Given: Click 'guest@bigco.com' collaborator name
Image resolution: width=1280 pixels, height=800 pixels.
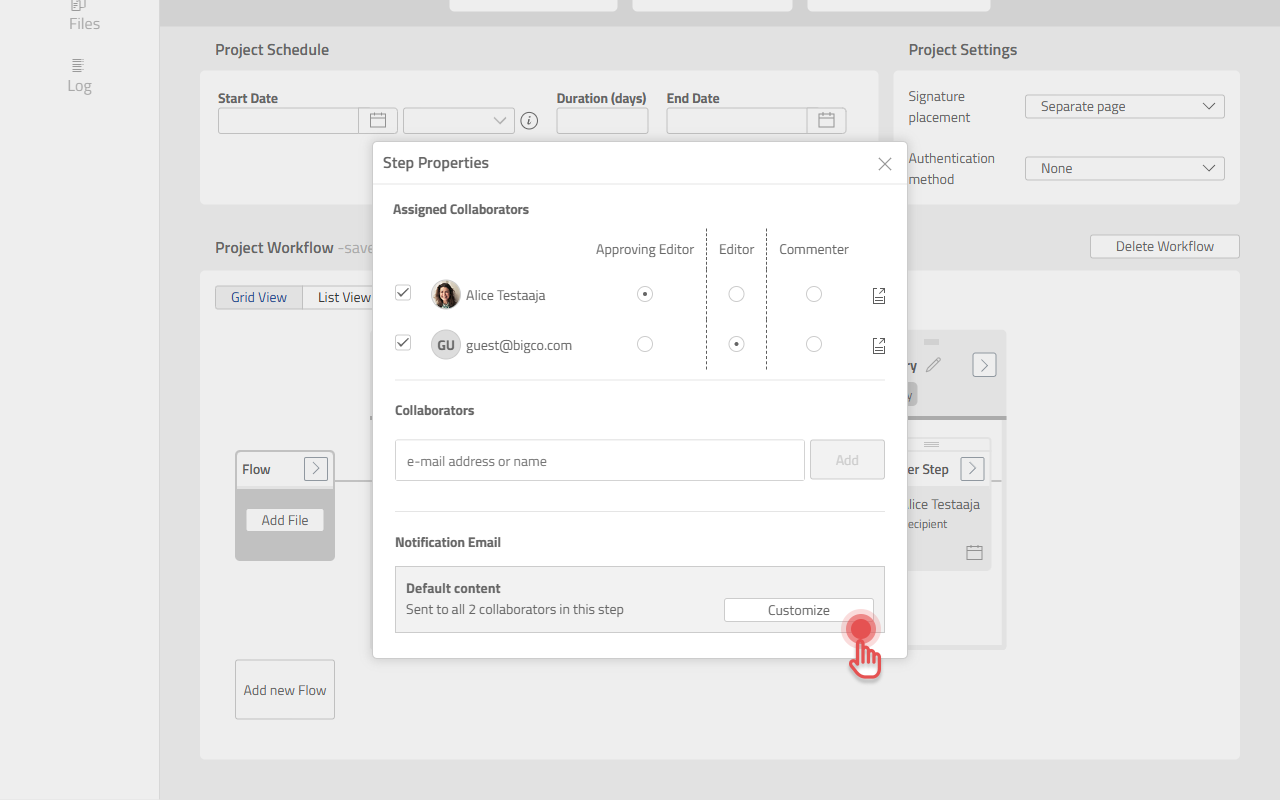Looking at the screenshot, I should (519, 345).
